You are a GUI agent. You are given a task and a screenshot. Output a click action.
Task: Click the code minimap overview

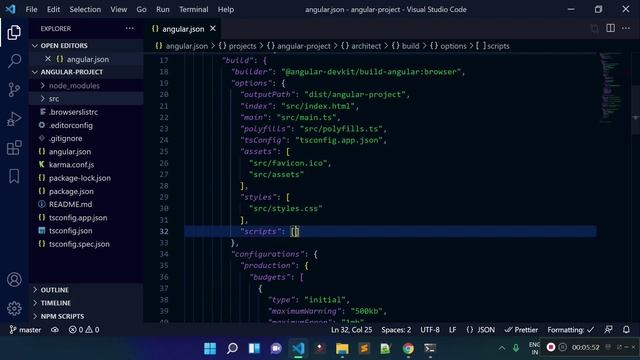(610, 88)
